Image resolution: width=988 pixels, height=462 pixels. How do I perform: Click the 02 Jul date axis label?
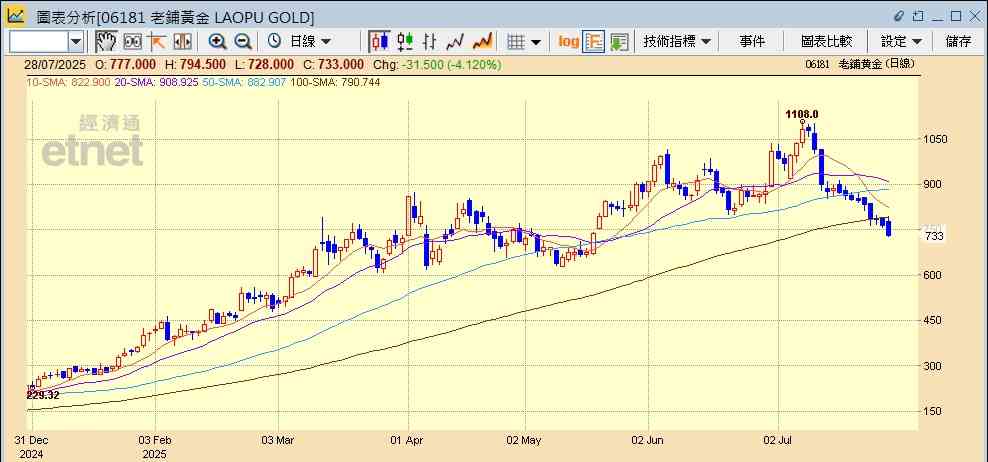tap(778, 439)
